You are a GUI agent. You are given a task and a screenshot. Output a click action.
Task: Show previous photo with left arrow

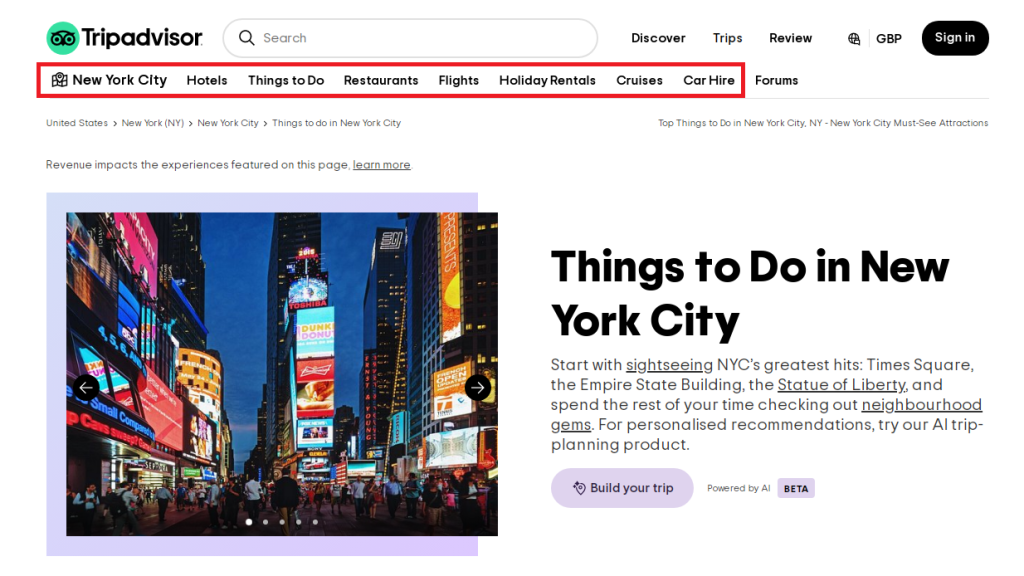tap(86, 387)
